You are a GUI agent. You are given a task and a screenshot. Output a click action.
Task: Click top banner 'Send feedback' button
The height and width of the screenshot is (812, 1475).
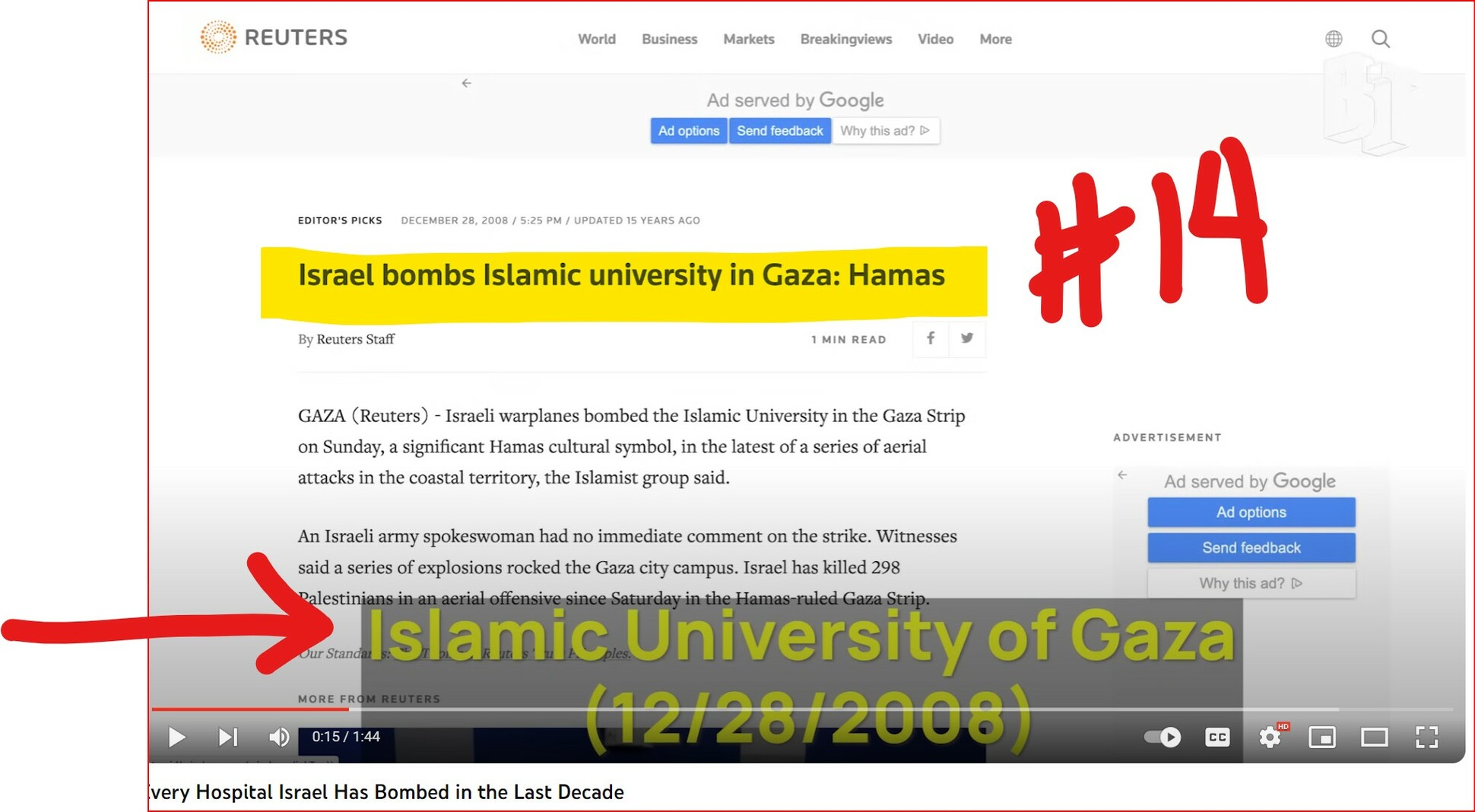(x=779, y=131)
